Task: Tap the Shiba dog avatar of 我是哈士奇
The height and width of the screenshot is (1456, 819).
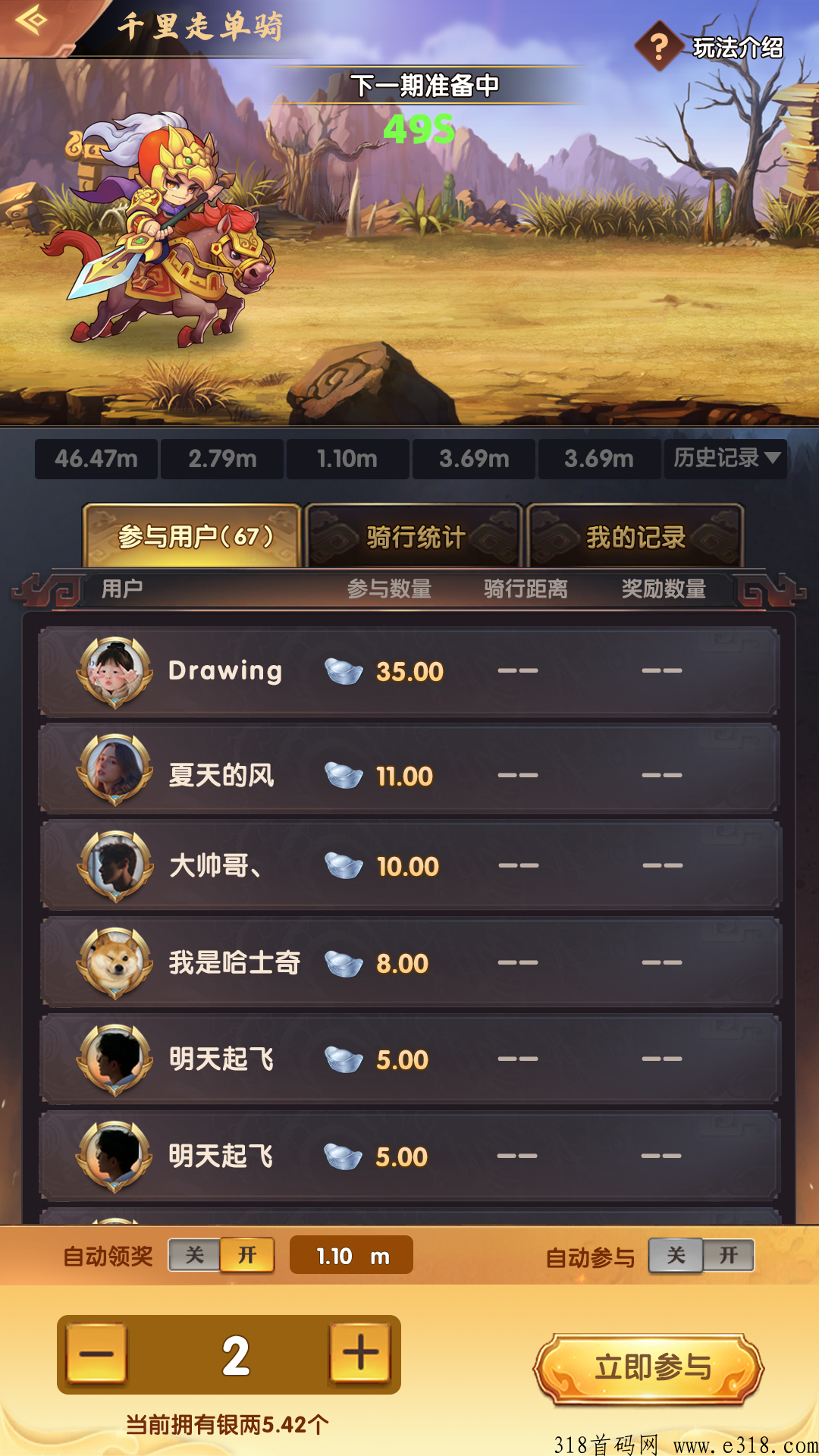Action: click(115, 963)
